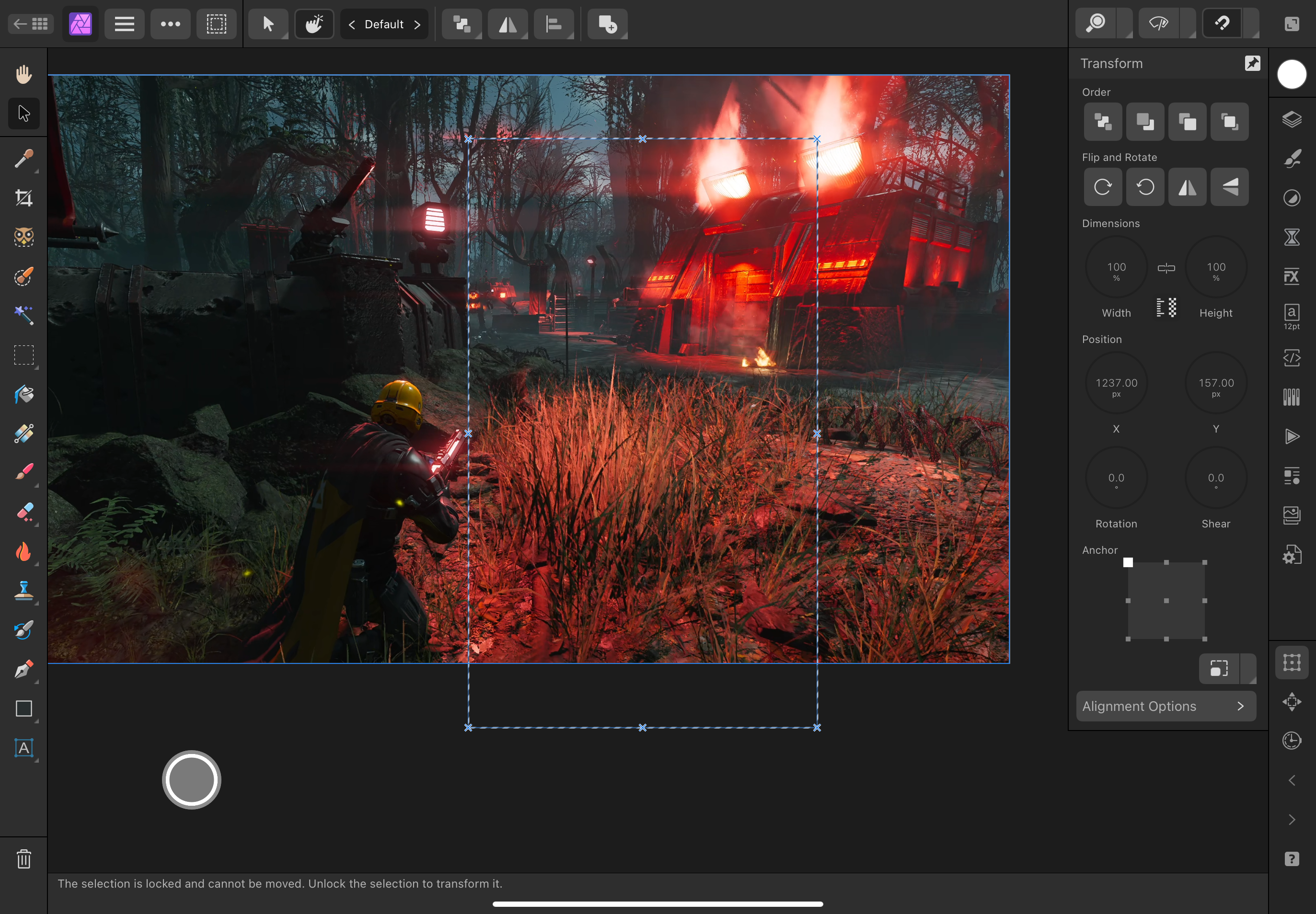Toggle the transform objects separately option
The width and height of the screenshot is (1316, 914).
(x=1166, y=308)
